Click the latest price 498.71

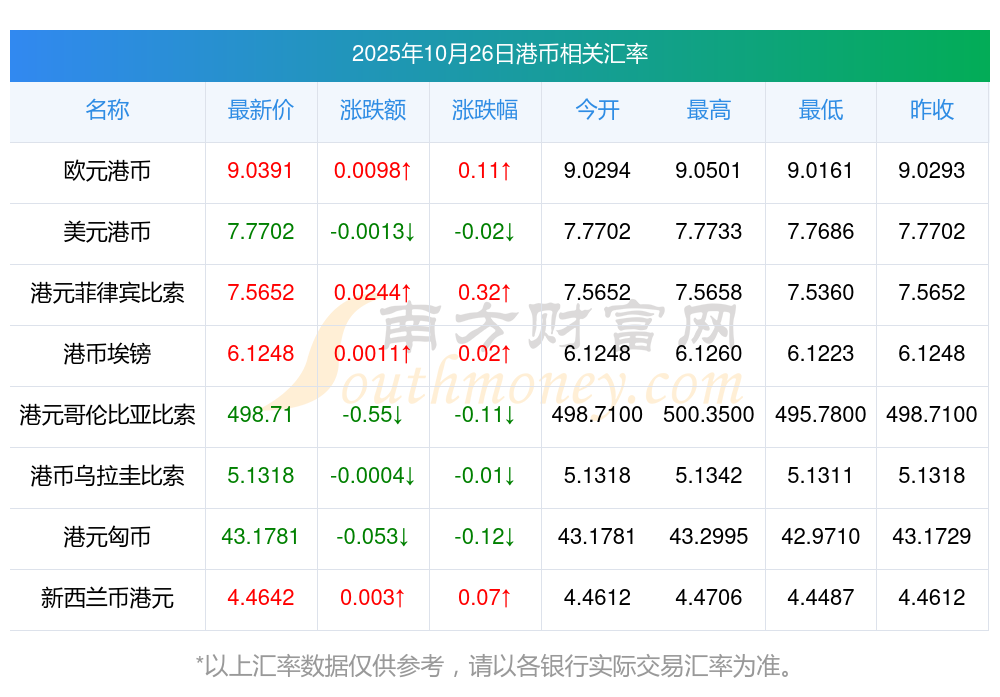260,415
